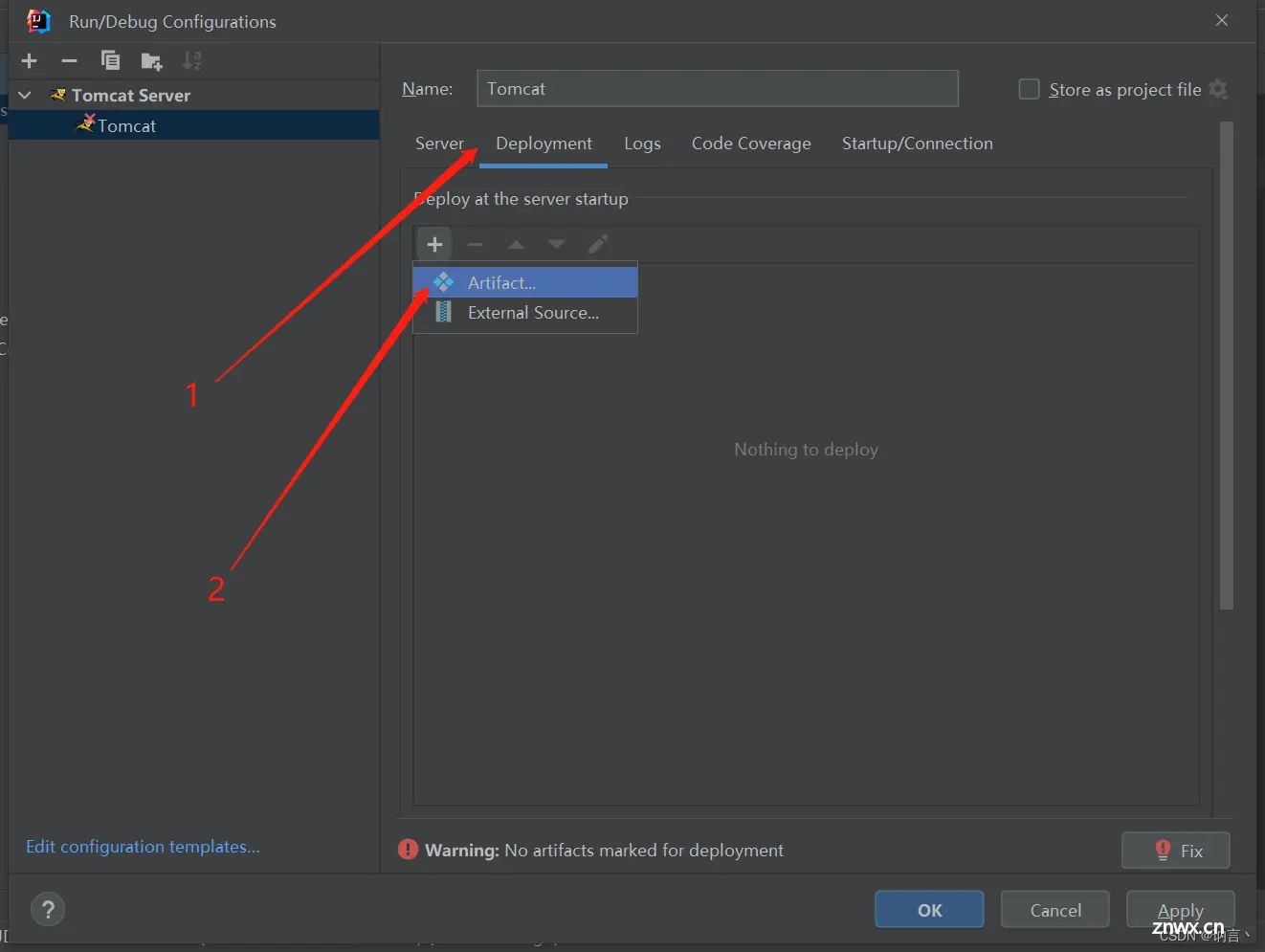
Task: Click the Tomcat Server group icon
Action: [58, 95]
